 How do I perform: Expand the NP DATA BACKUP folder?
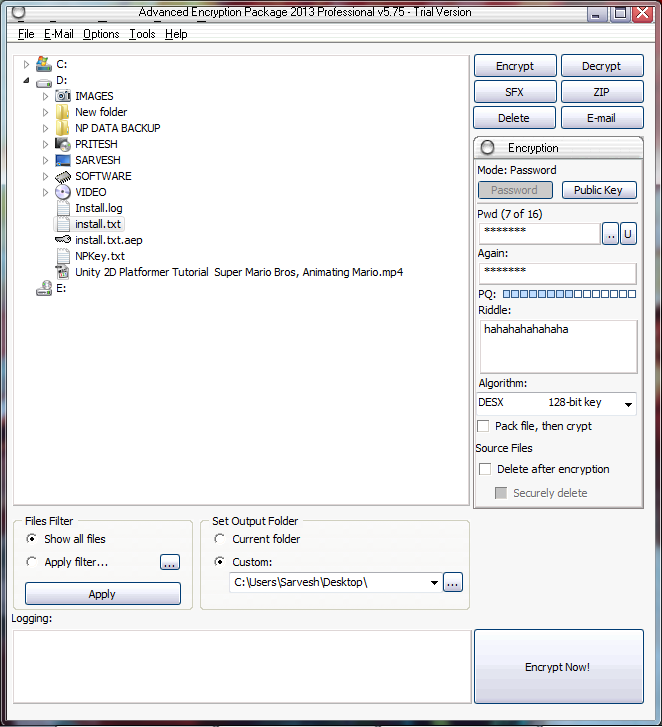click(46, 128)
